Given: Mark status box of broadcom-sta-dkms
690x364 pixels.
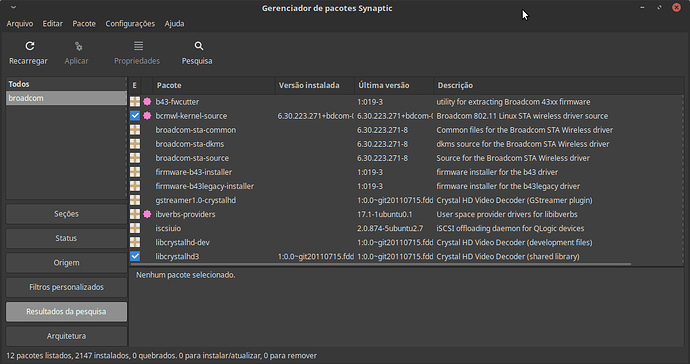Looking at the screenshot, I should 135,144.
